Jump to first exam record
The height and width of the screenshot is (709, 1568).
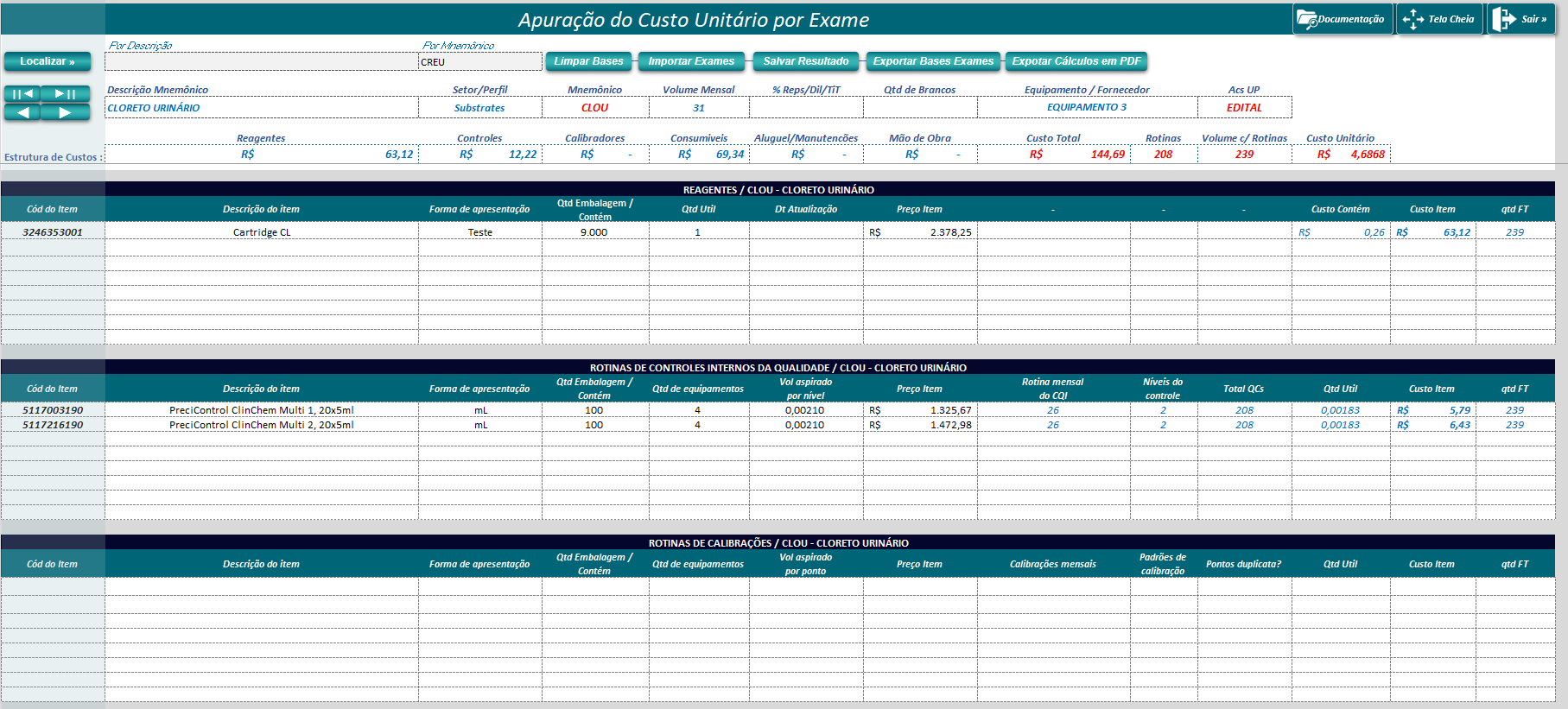tap(23, 93)
